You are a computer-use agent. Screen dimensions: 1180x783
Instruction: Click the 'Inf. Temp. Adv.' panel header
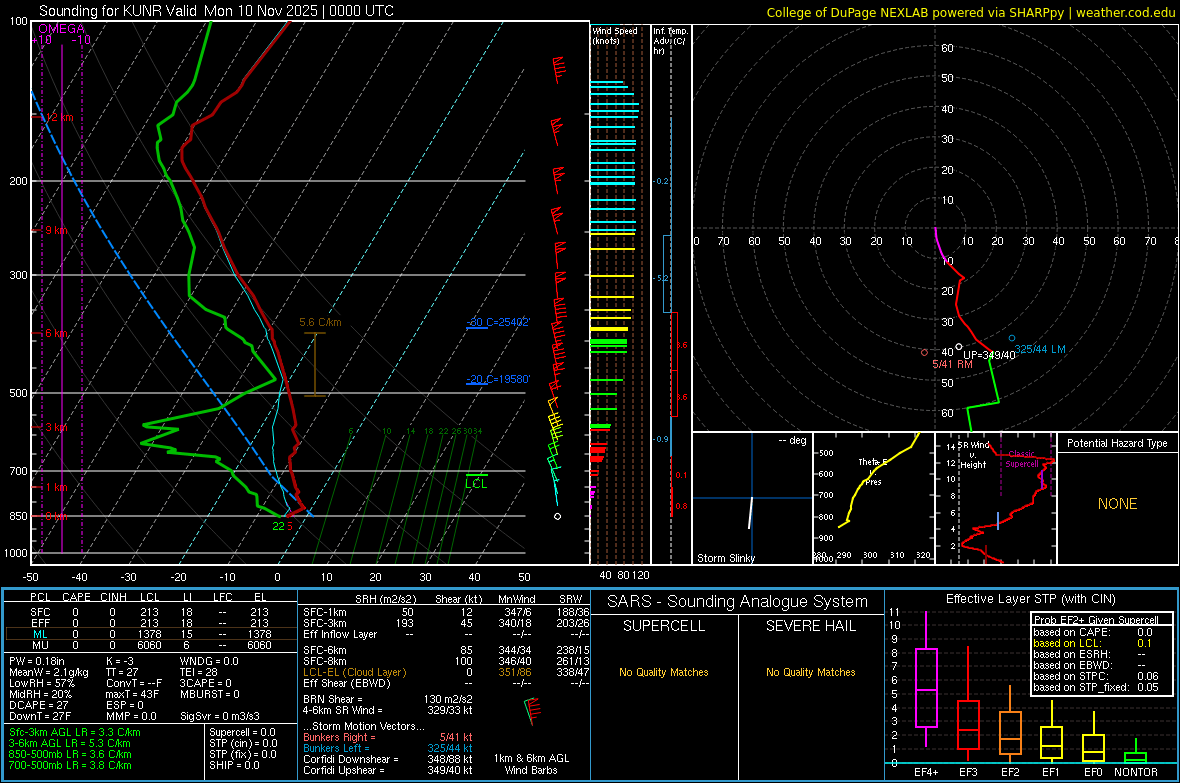(x=671, y=41)
